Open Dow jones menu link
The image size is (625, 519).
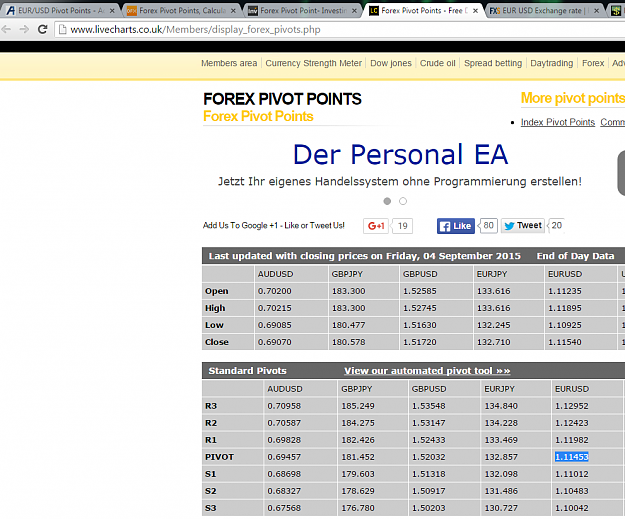(x=391, y=63)
